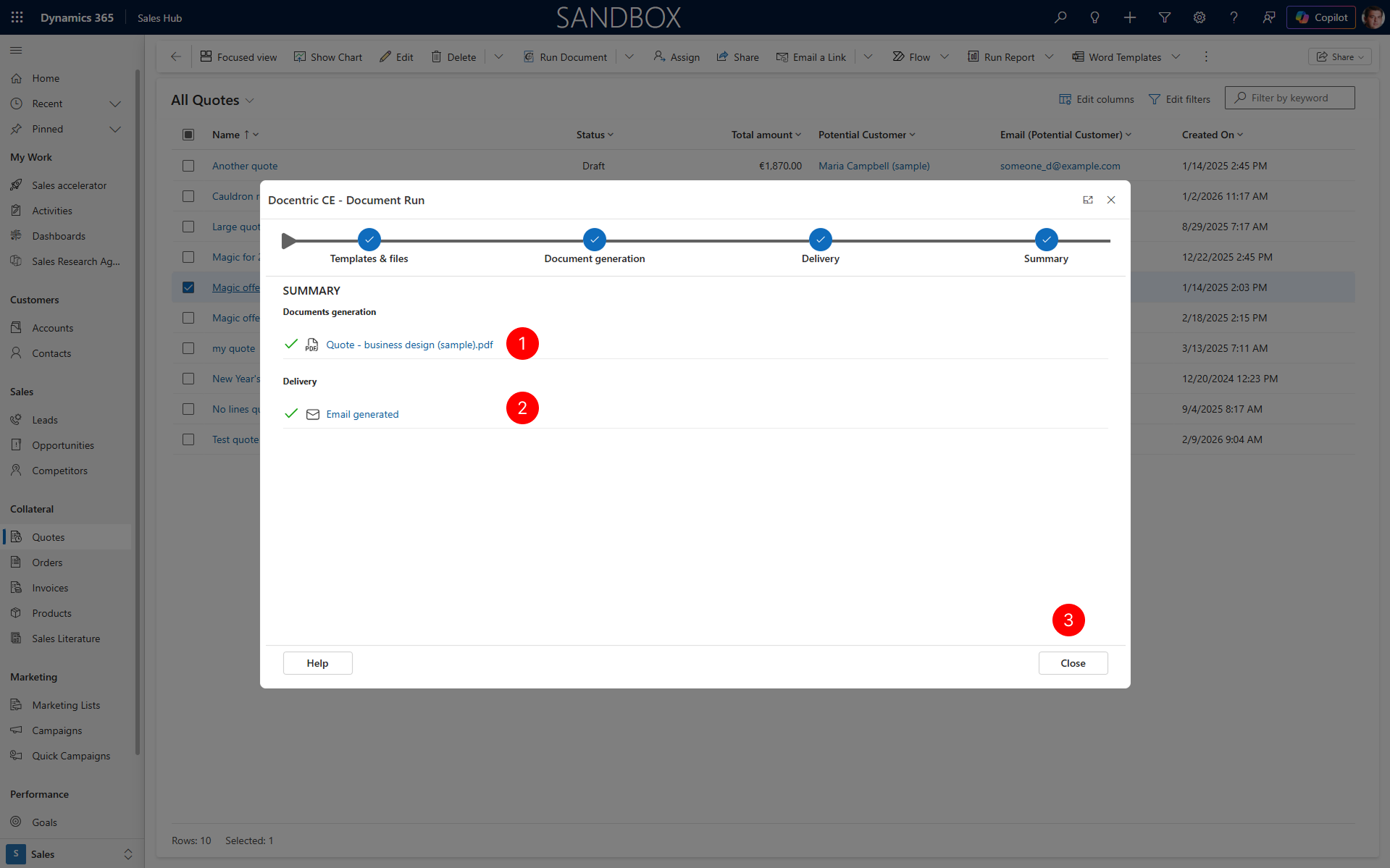Open the dialog in a new window icon

pos(1088,200)
